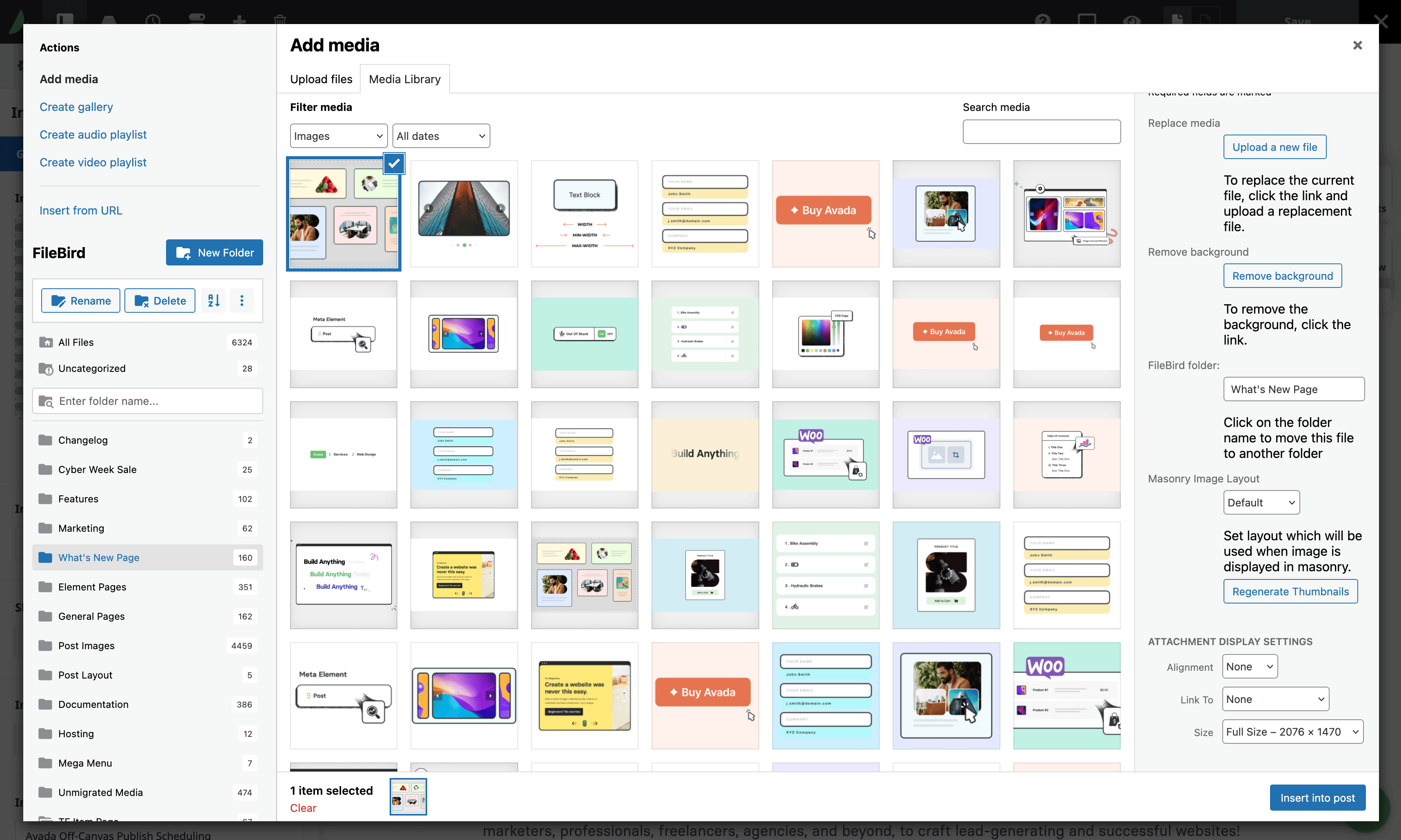The width and height of the screenshot is (1401, 840).
Task: Open Insert from URL
Action: (x=80, y=210)
